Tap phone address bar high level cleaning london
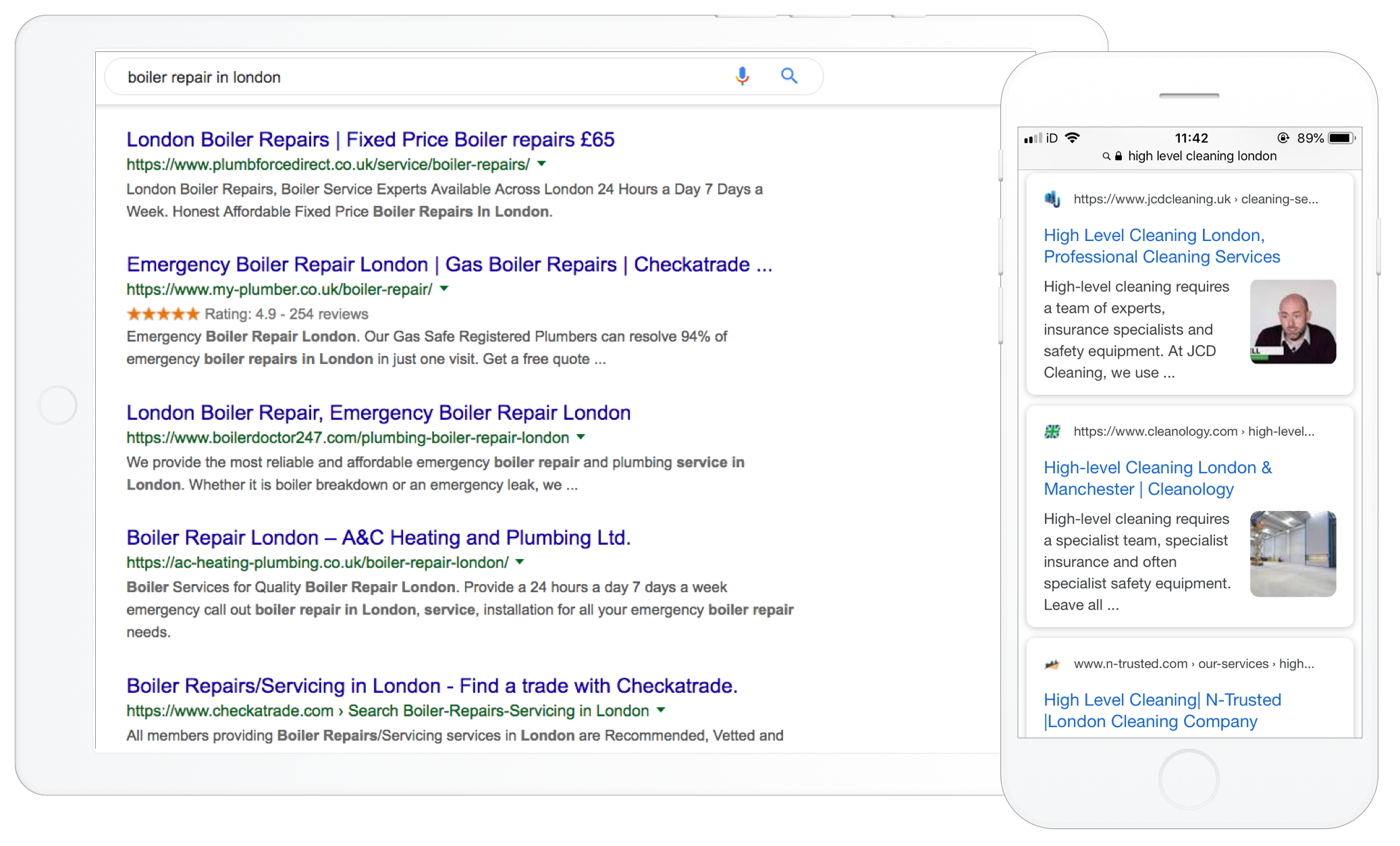This screenshot has height=846, width=1400. [1202, 156]
